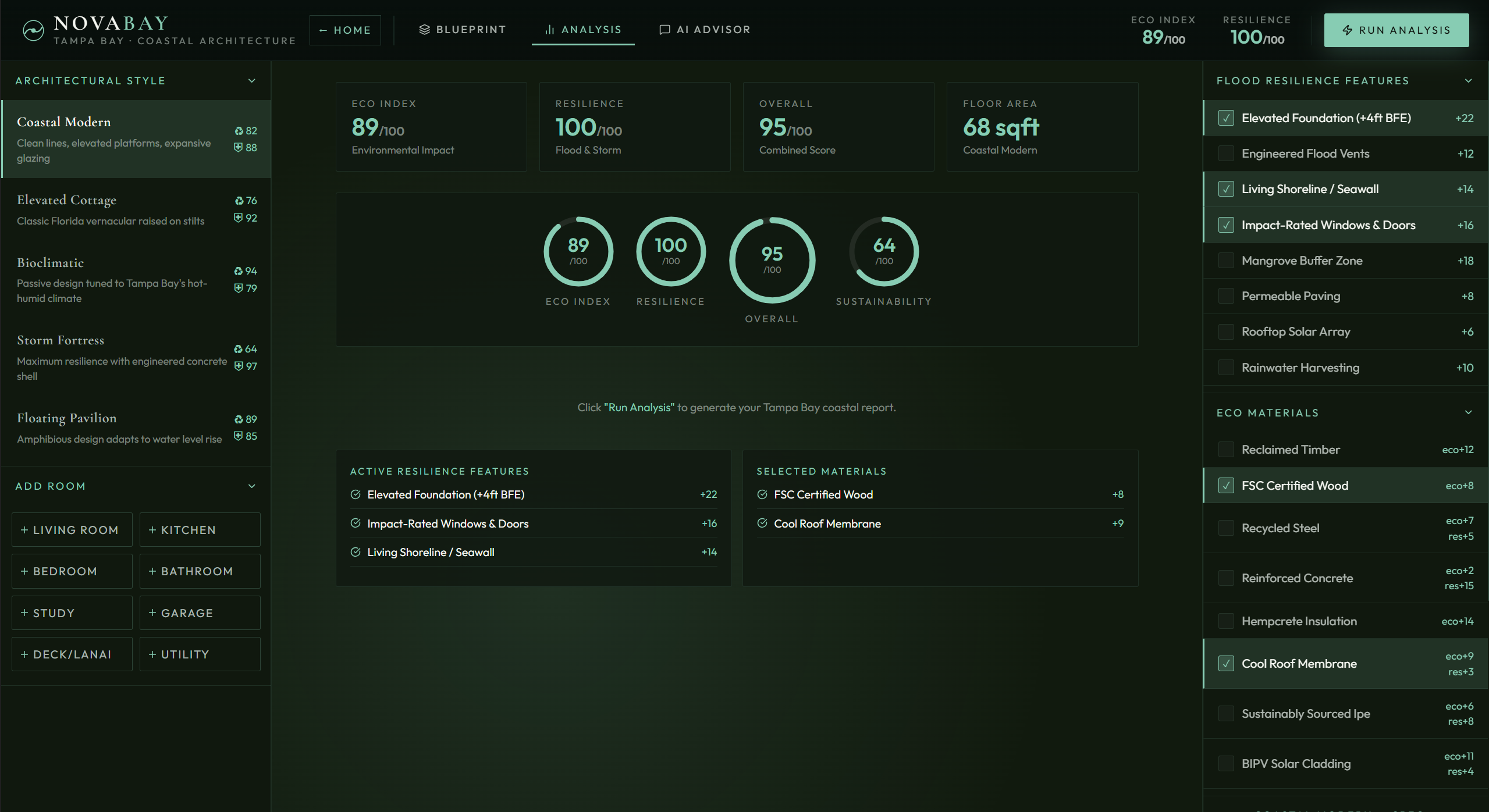
Task: Click the Overall 95 score ring
Action: [772, 260]
